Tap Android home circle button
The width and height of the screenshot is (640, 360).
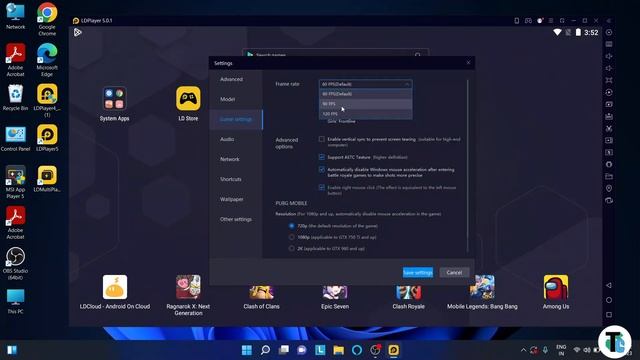609,300
